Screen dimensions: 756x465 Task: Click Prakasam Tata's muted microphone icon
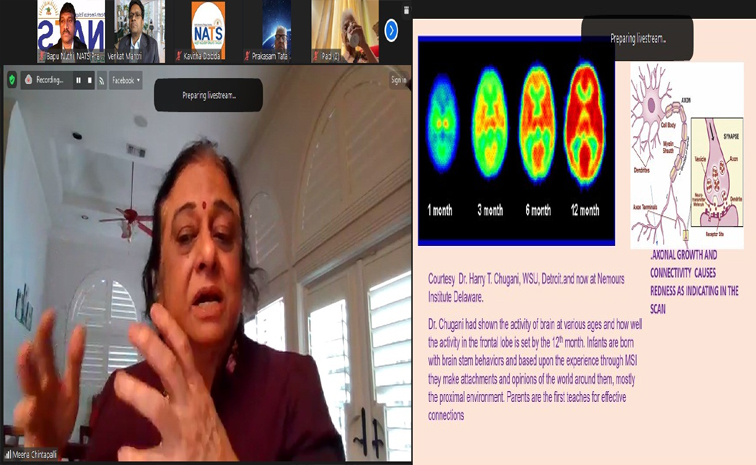(247, 56)
